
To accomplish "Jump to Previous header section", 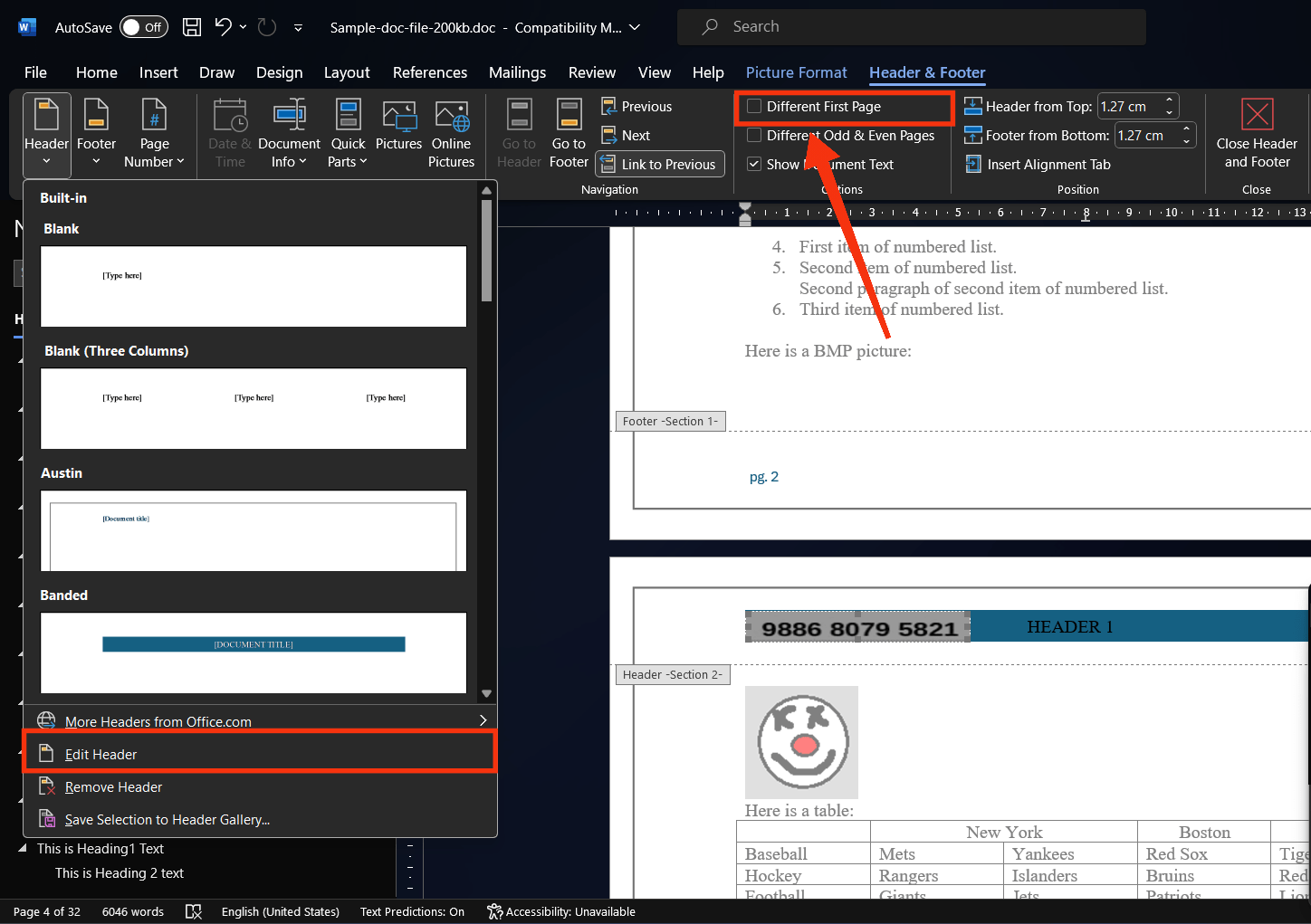I will [x=636, y=107].
